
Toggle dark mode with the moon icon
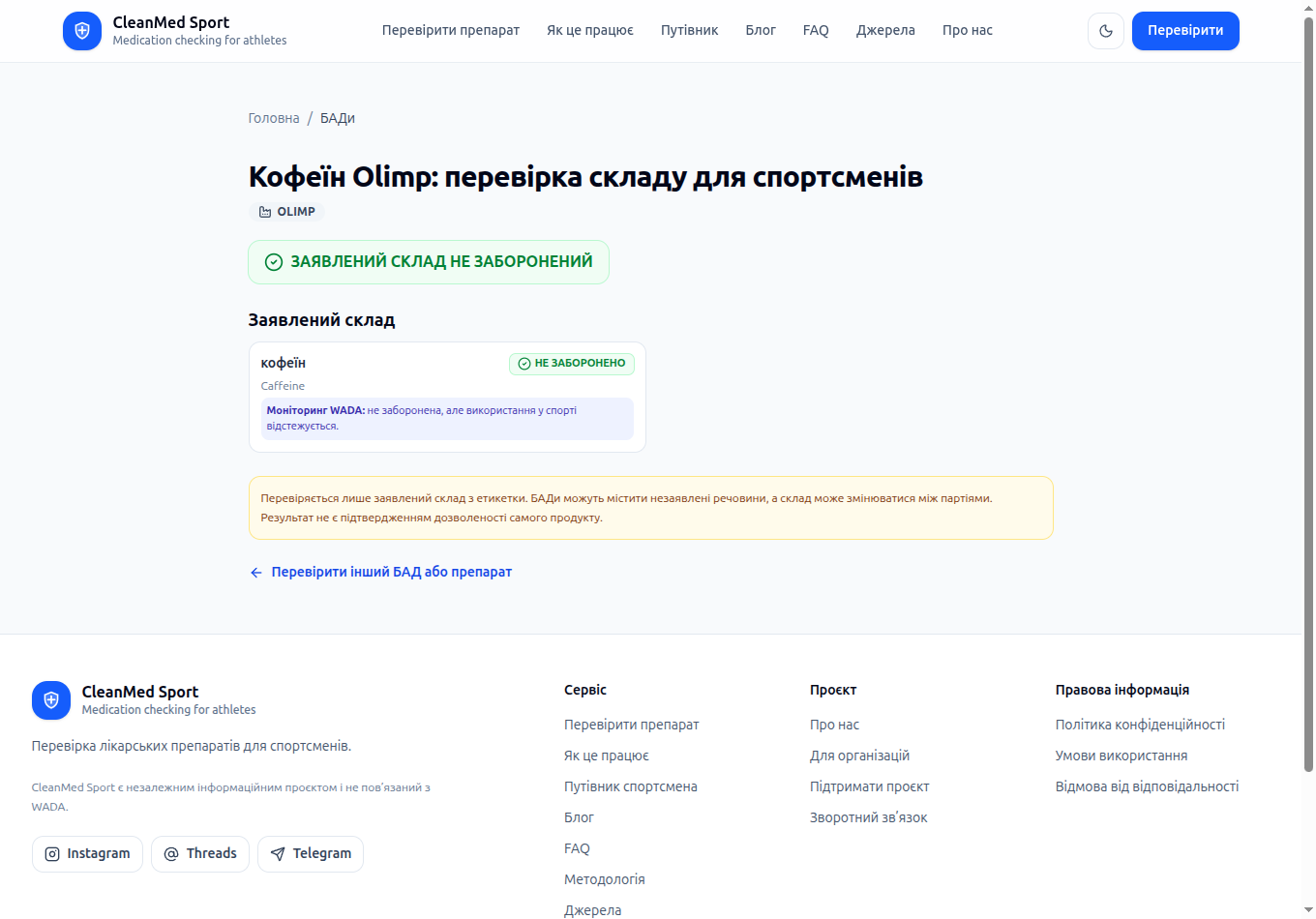(1106, 31)
